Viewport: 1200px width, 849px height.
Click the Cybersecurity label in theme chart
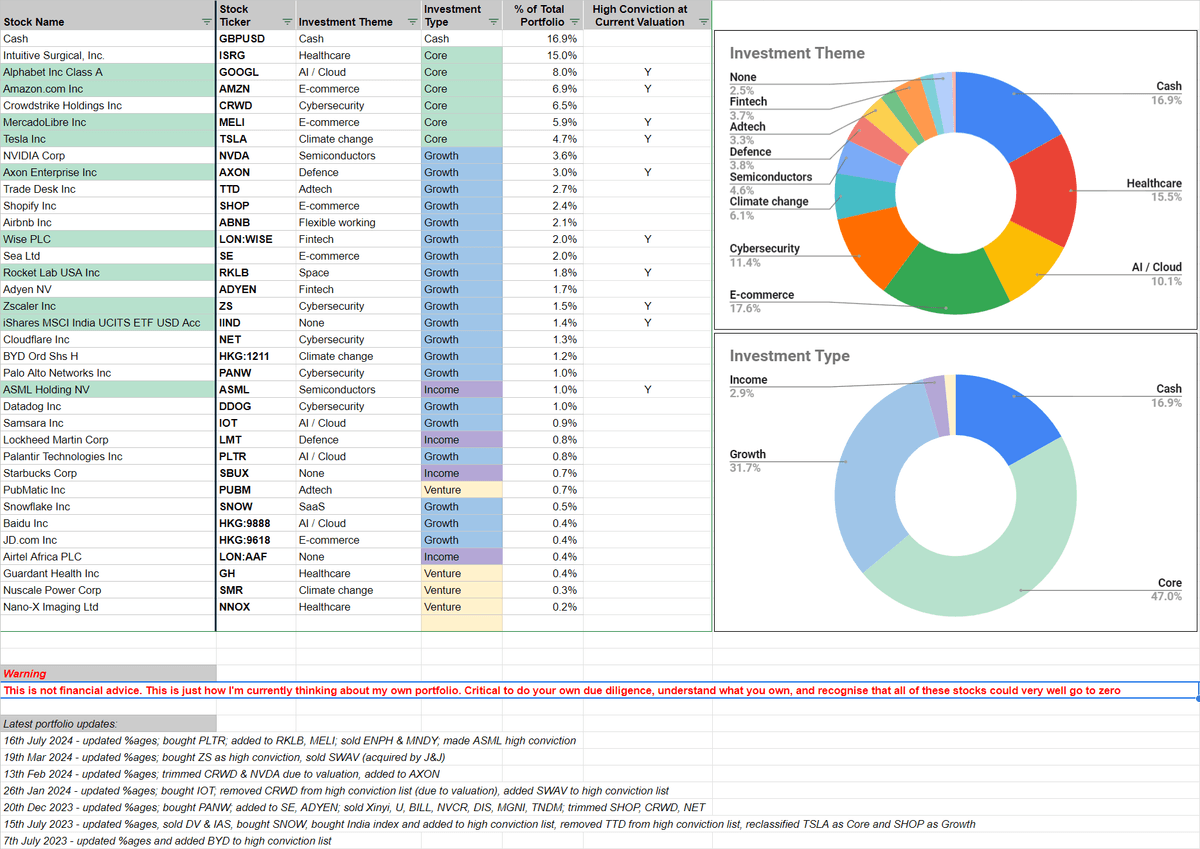765,249
